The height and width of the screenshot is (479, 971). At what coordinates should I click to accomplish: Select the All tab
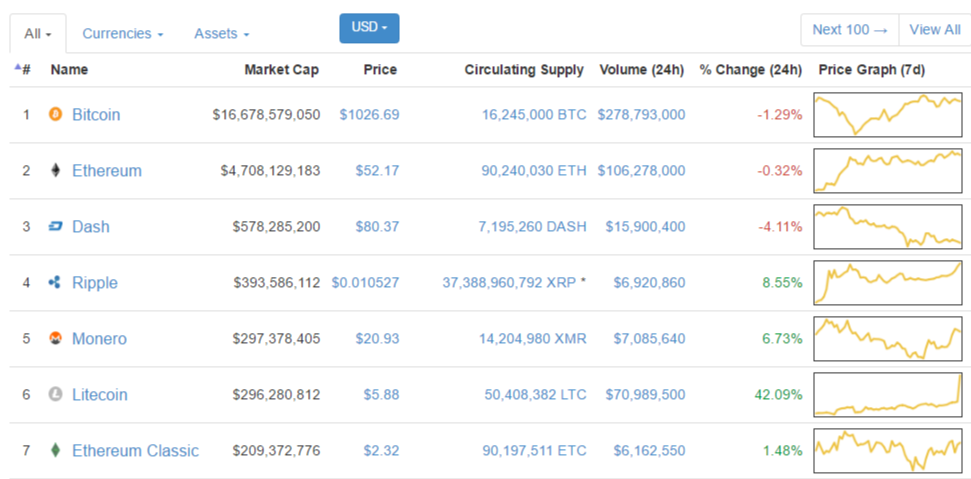point(38,34)
